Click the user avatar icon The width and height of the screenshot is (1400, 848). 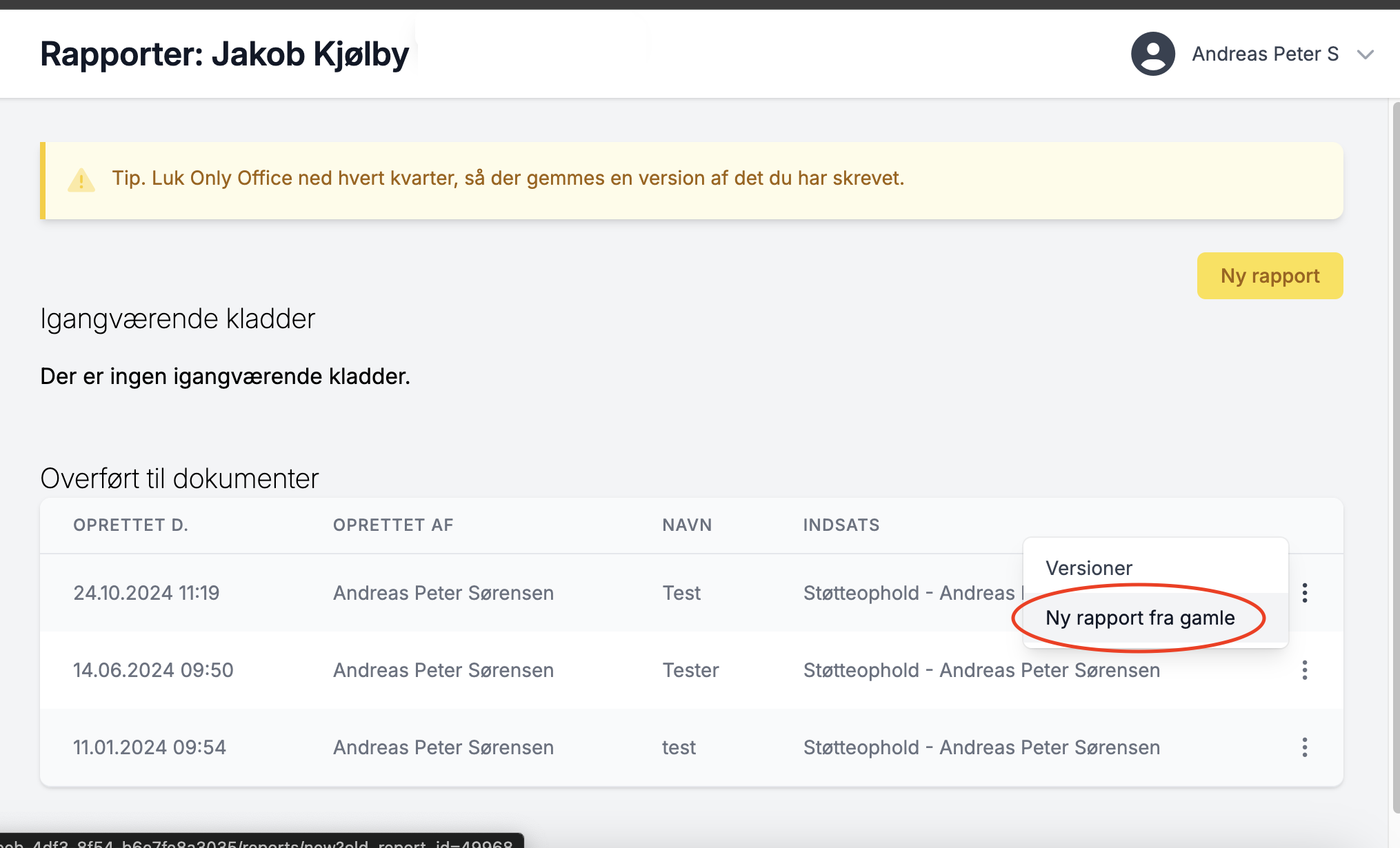(x=1152, y=54)
